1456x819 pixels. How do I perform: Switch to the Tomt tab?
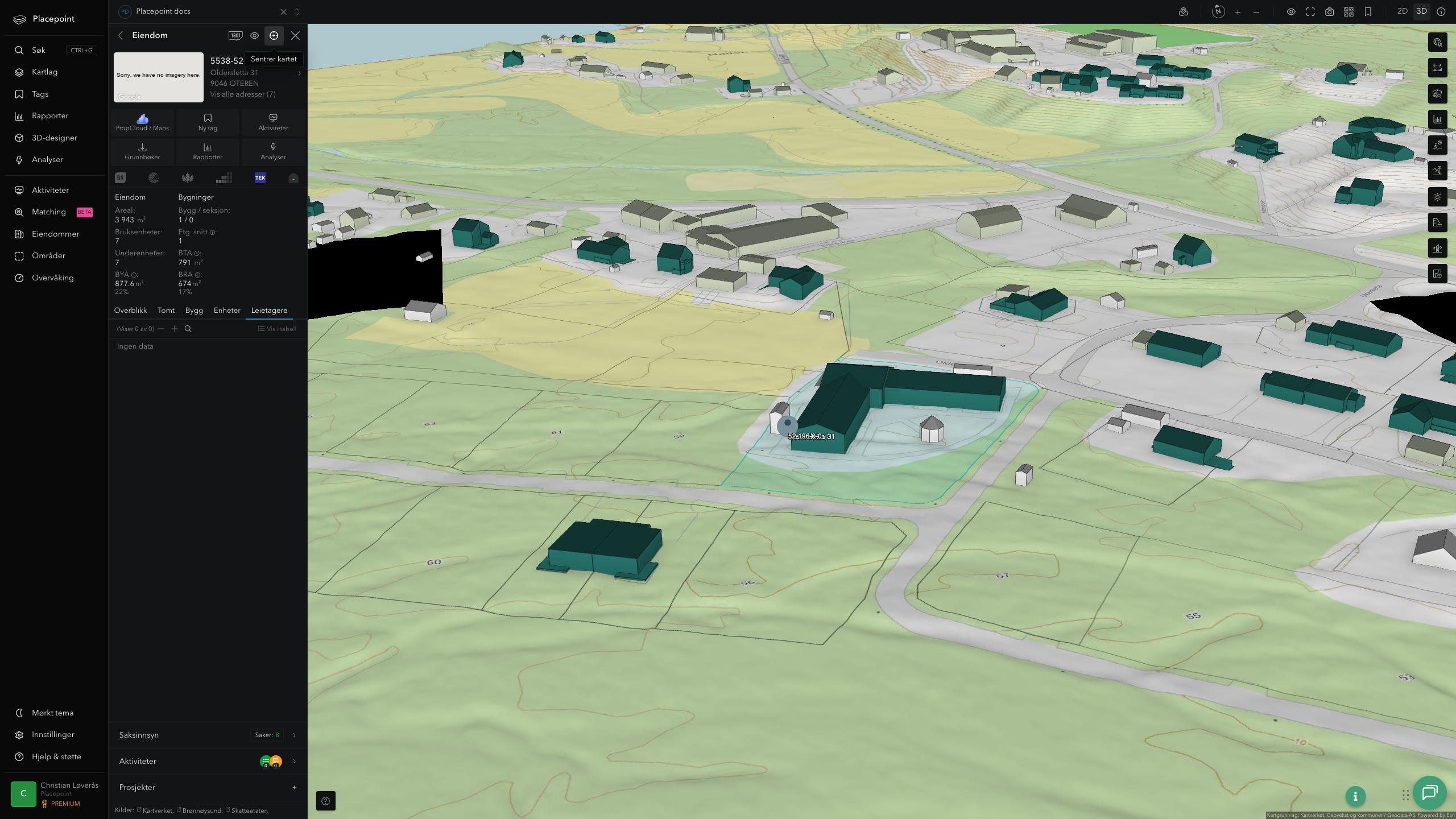166,311
